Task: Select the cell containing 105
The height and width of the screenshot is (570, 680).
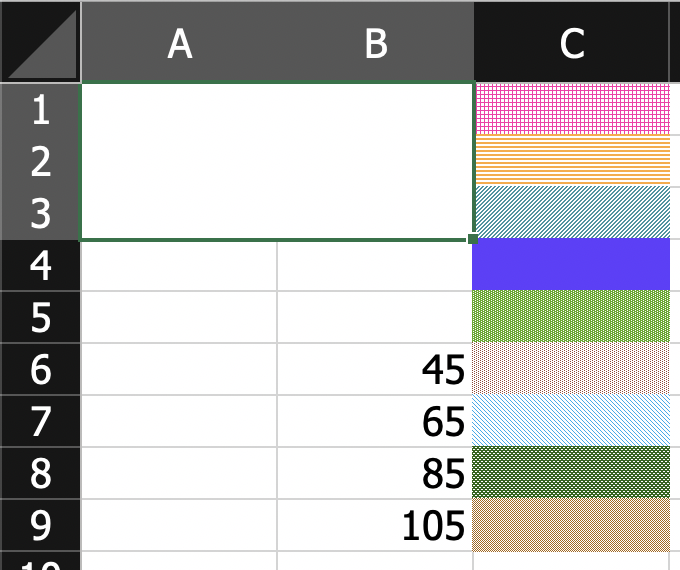Action: [375, 525]
